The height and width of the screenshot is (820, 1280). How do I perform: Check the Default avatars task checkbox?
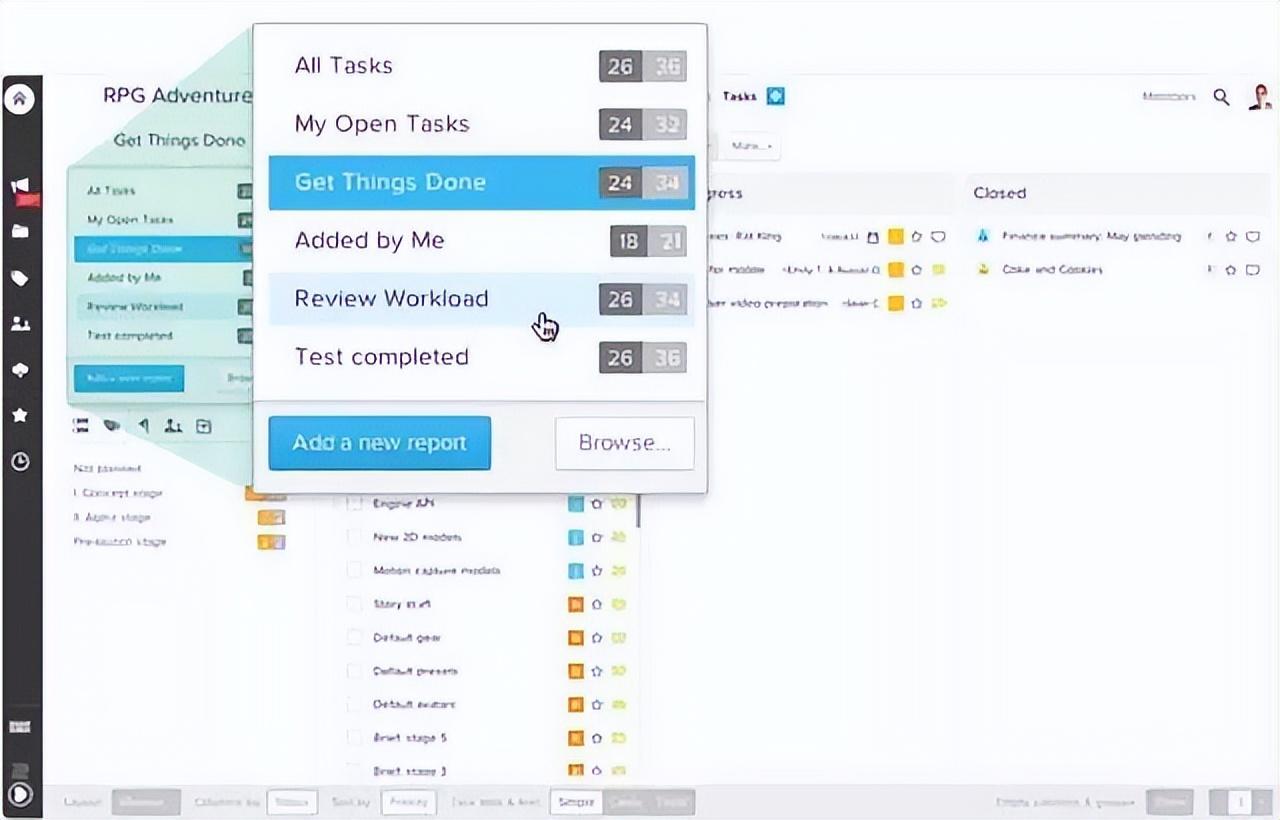[x=354, y=704]
